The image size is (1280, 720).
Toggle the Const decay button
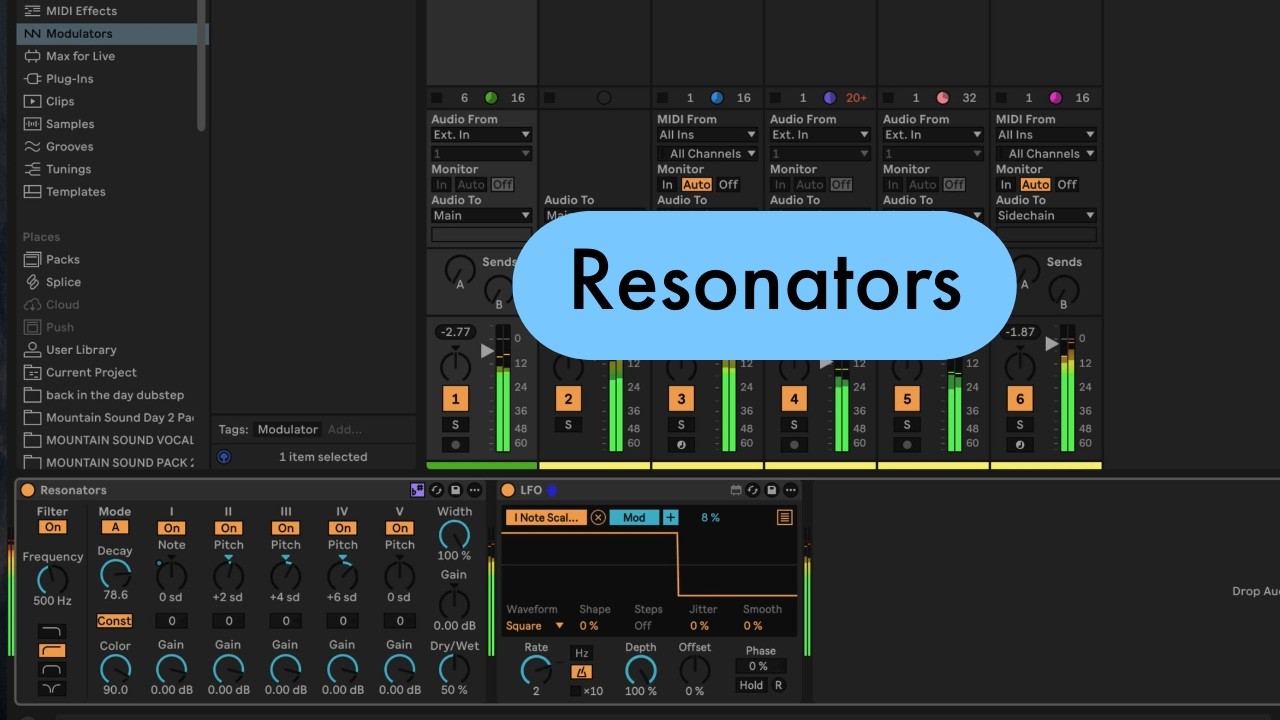[x=114, y=621]
